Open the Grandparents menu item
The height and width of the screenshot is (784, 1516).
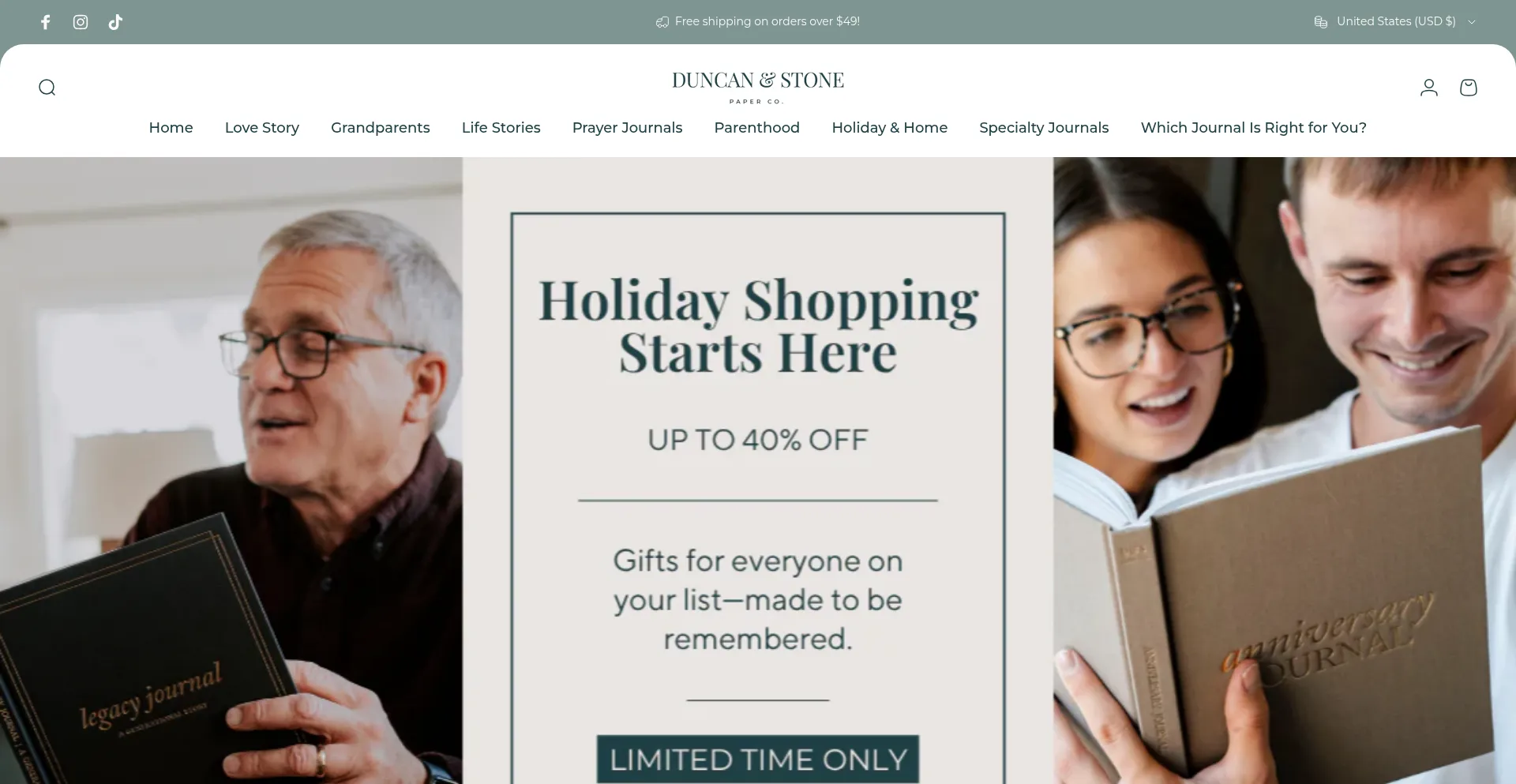coord(381,128)
